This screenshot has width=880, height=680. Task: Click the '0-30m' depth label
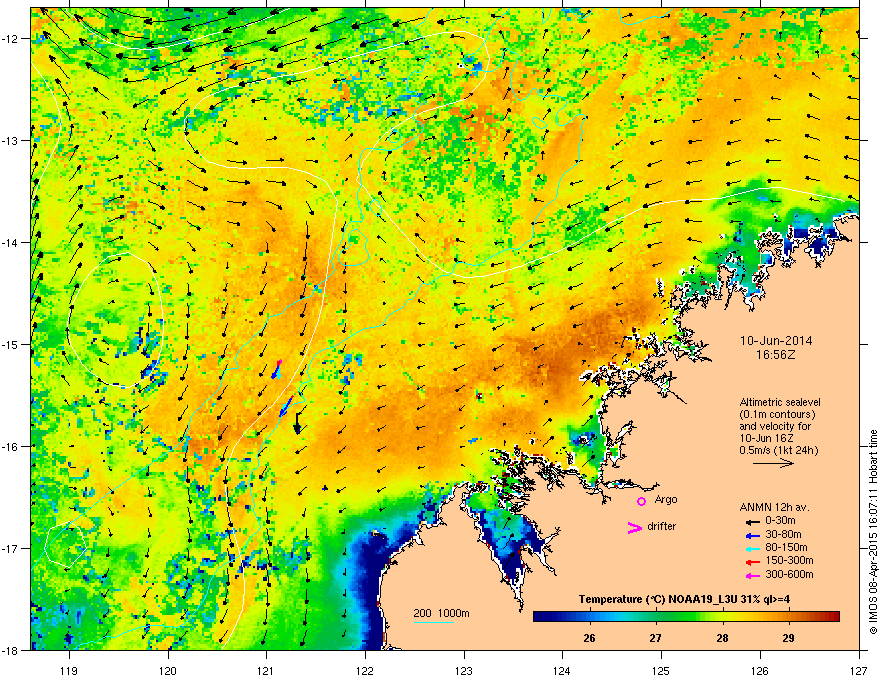(780, 521)
